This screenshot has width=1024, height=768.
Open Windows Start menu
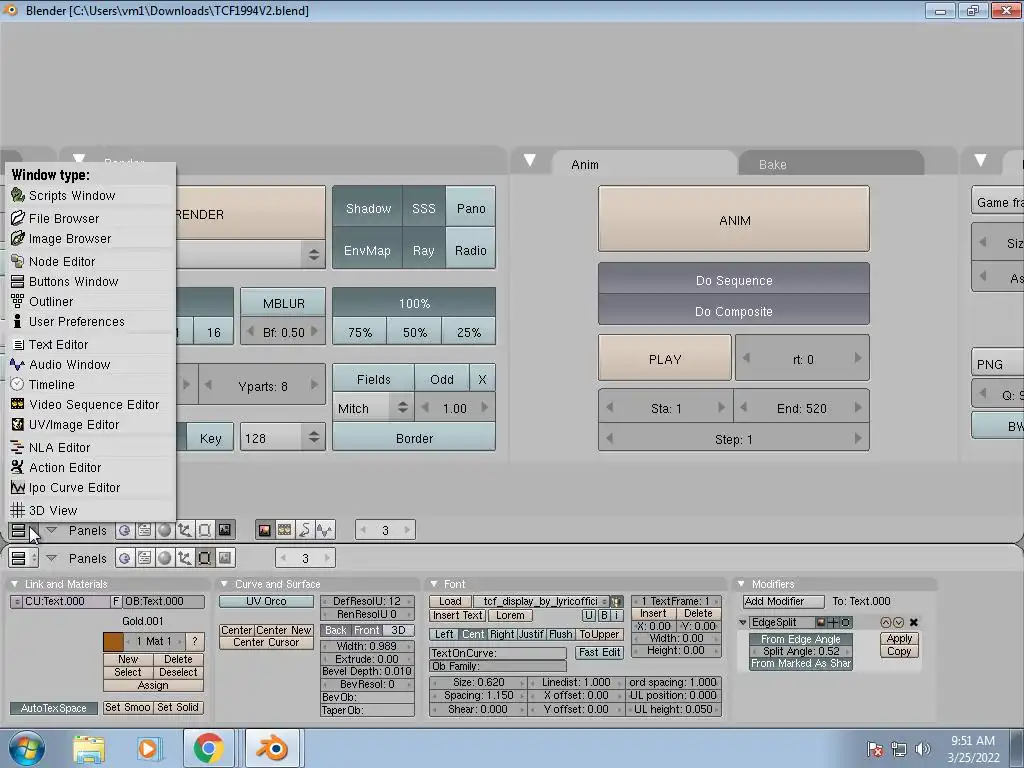click(26, 748)
